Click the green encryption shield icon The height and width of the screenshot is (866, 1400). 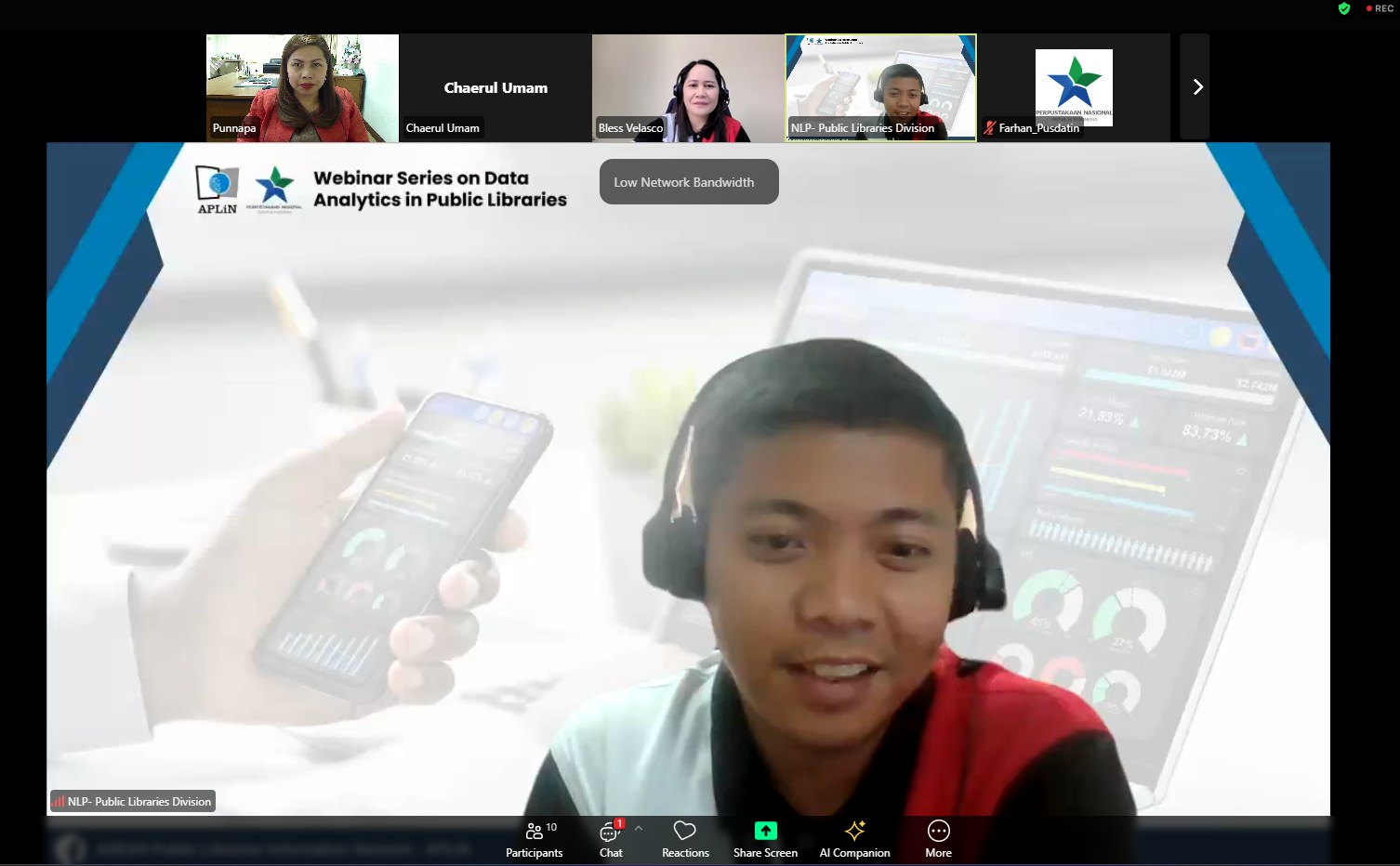pyautogui.click(x=1343, y=8)
